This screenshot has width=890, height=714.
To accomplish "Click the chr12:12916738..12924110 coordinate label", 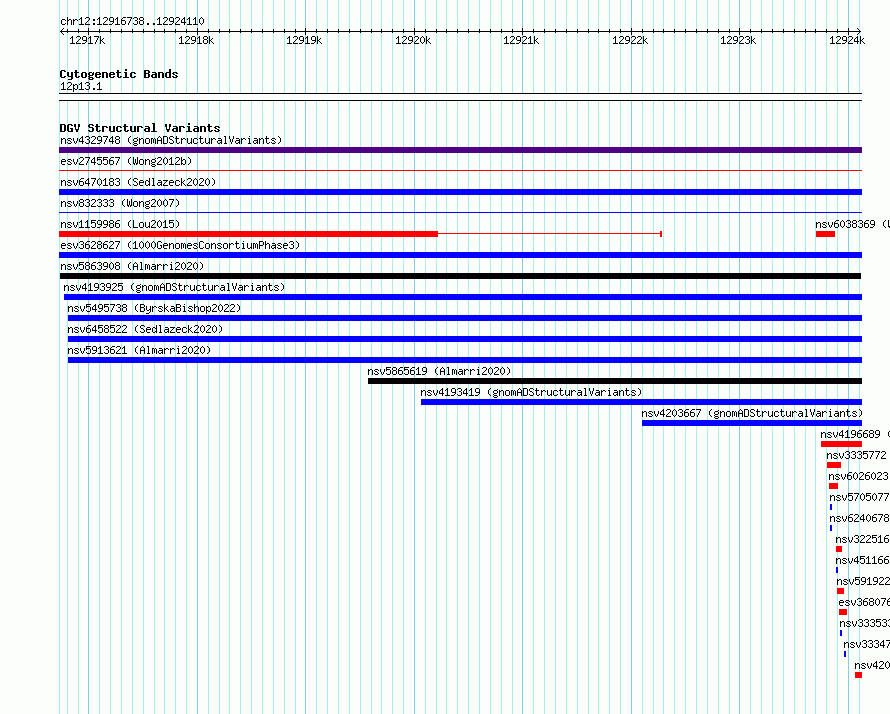I will pyautogui.click(x=132, y=21).
